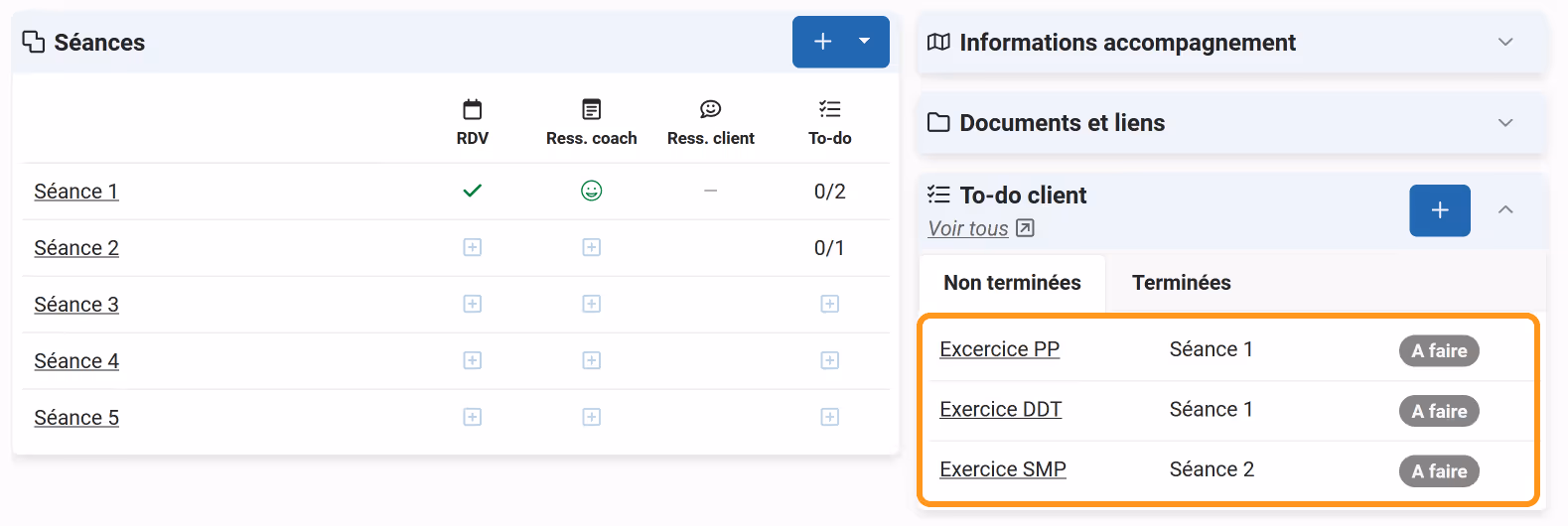Add RDV for Séance 2
This screenshot has width=1568, height=526.
point(473,247)
